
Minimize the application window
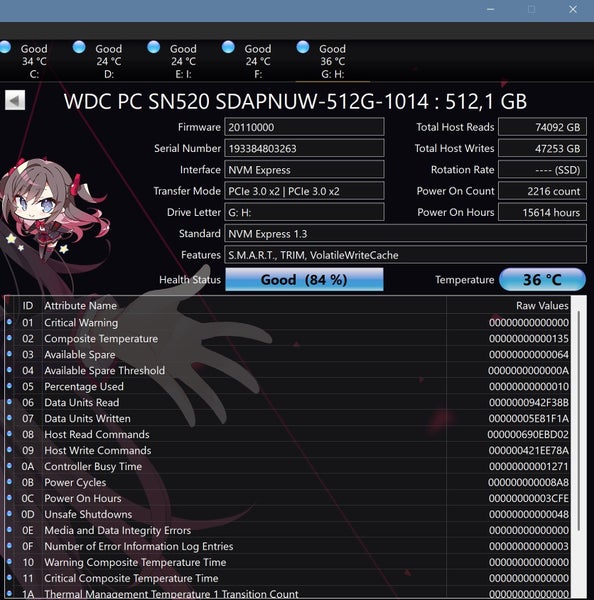(x=490, y=9)
